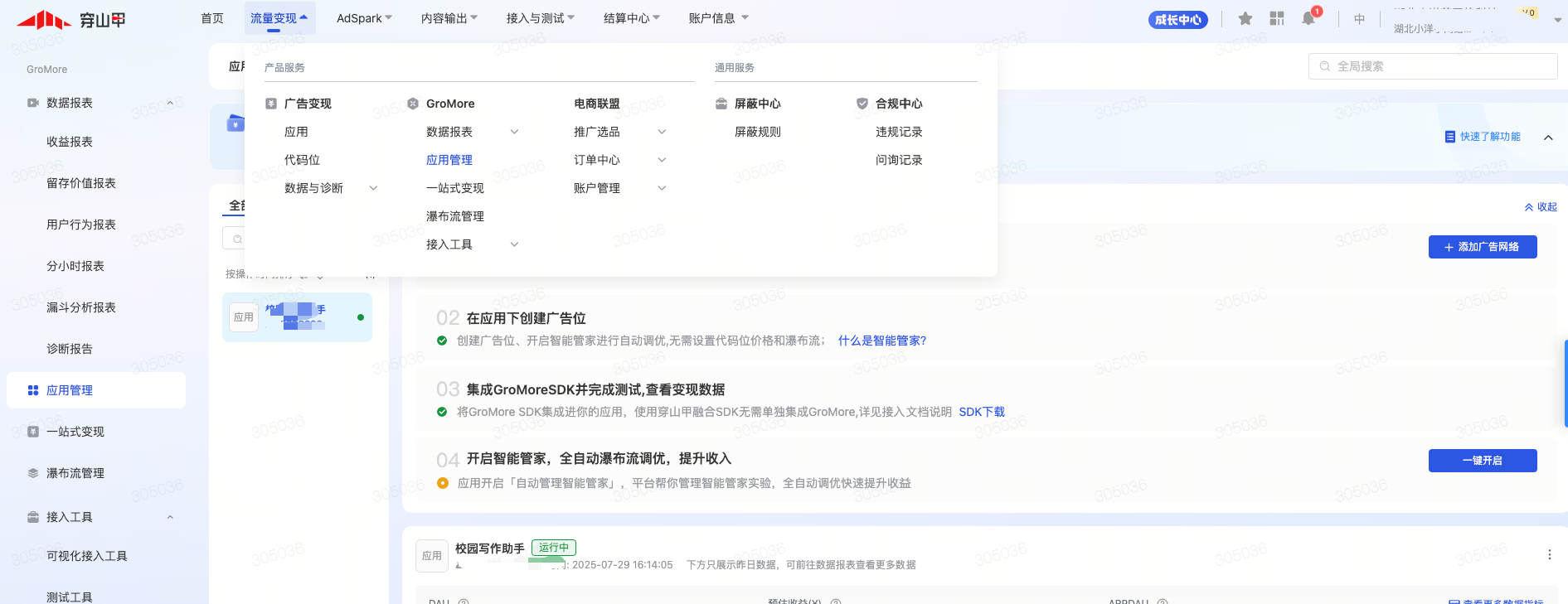Open three-dot more menu for 校园写作助手
1568x604 pixels.
pos(1549,554)
